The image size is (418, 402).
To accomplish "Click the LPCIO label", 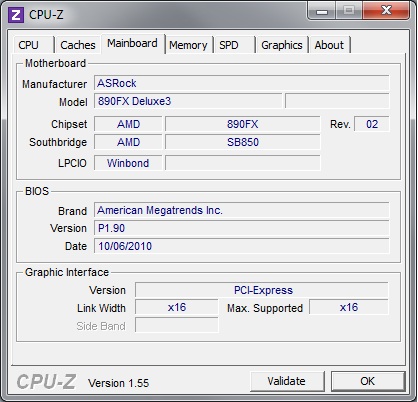I will 72,163.
